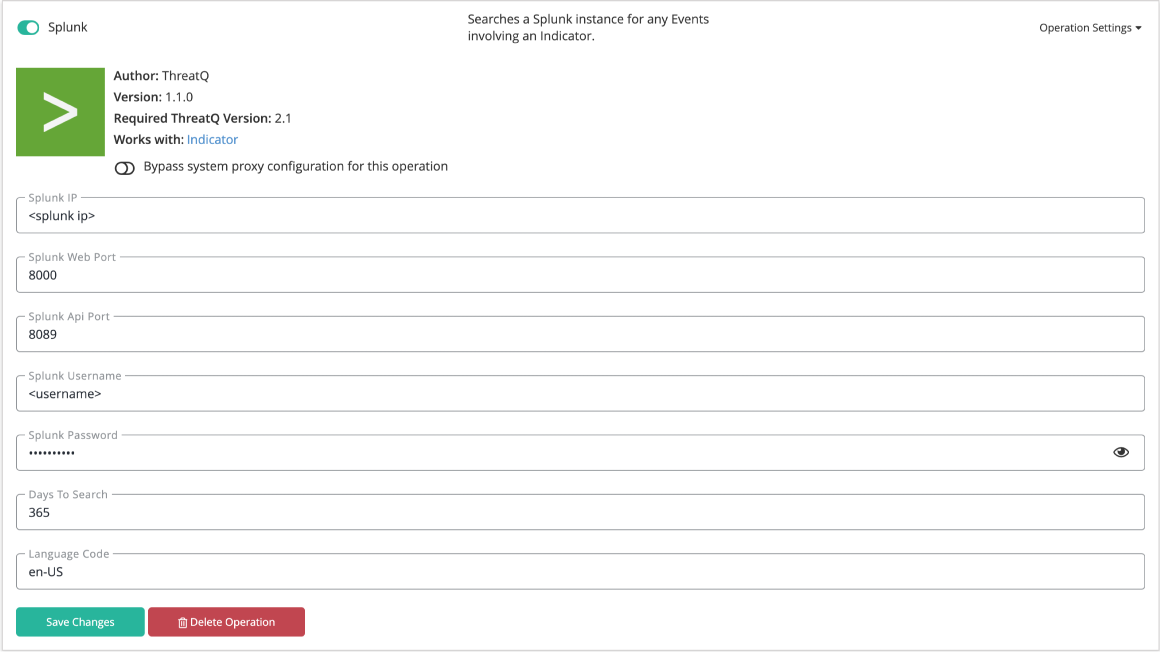
Task: Click the trash icon on Delete Operation
Action: (182, 622)
